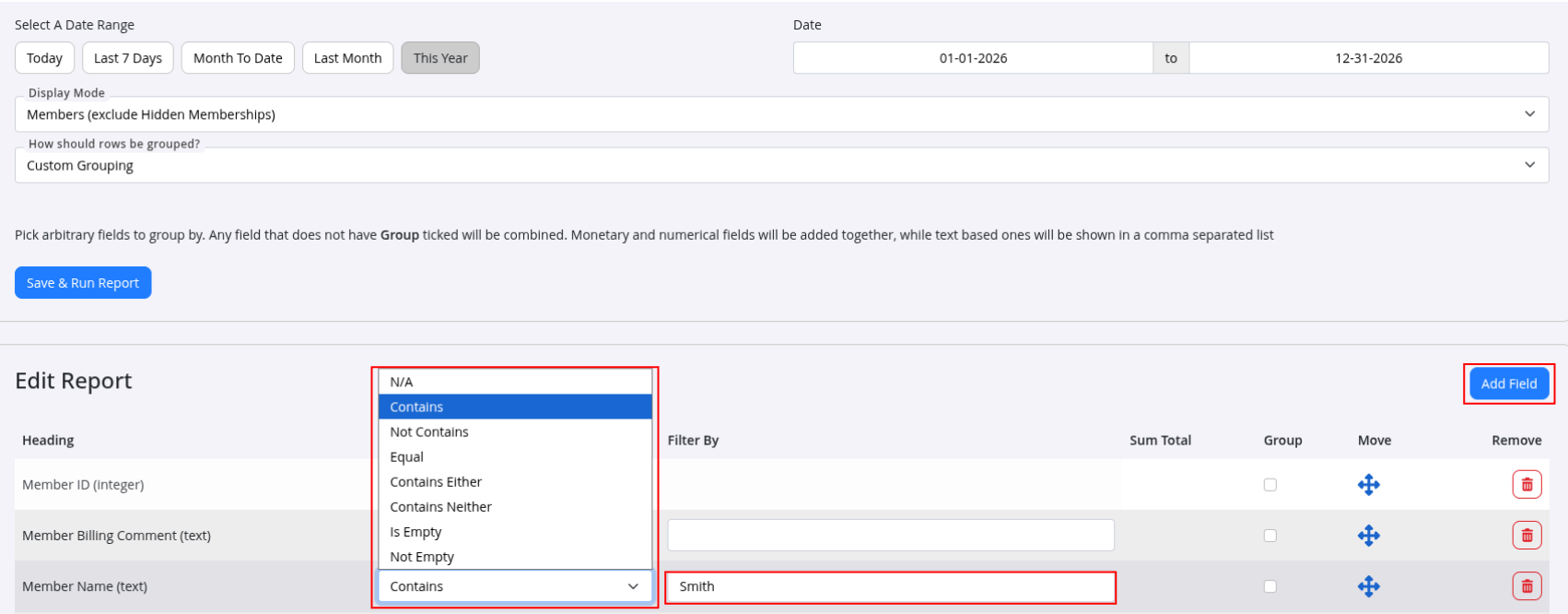This screenshot has width=1568, height=614.
Task: Click Save & Run Report
Action: (83, 283)
